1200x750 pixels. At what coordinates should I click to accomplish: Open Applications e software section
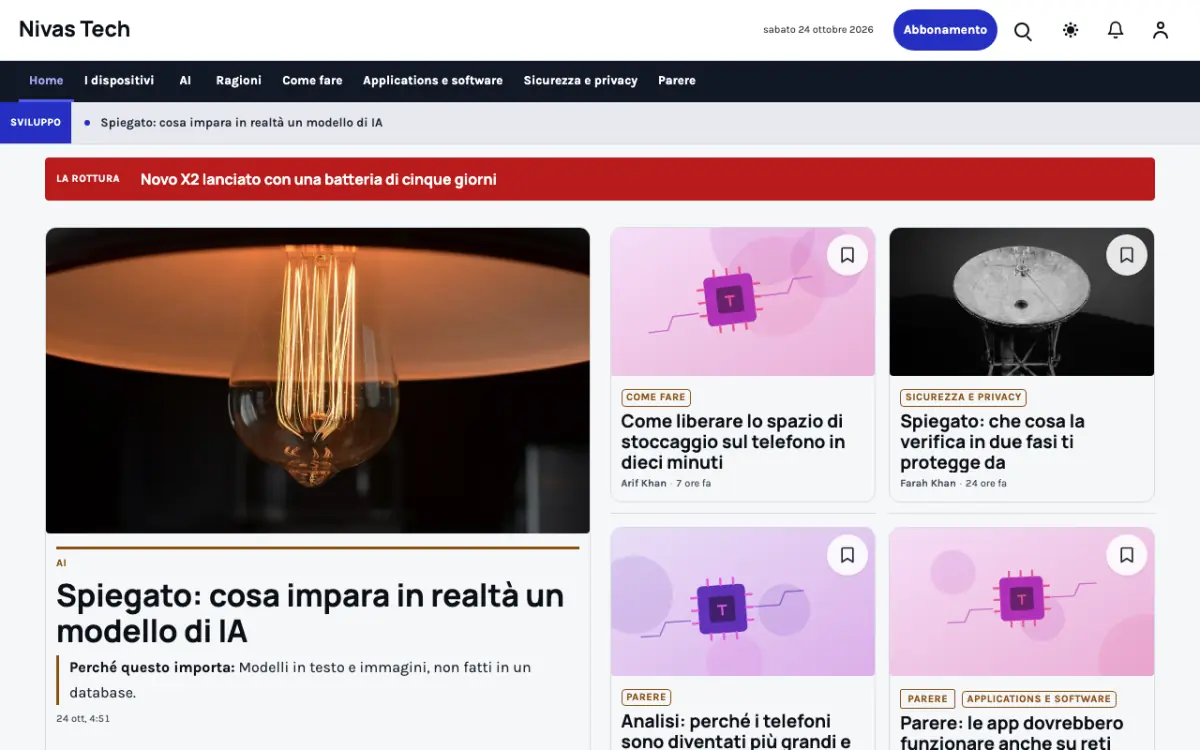[x=433, y=81]
